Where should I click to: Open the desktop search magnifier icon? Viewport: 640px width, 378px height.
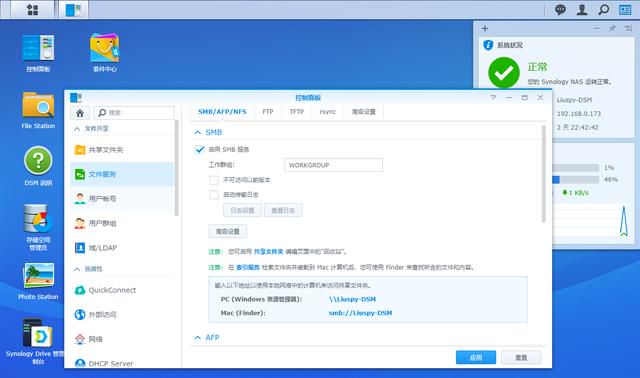click(x=603, y=9)
